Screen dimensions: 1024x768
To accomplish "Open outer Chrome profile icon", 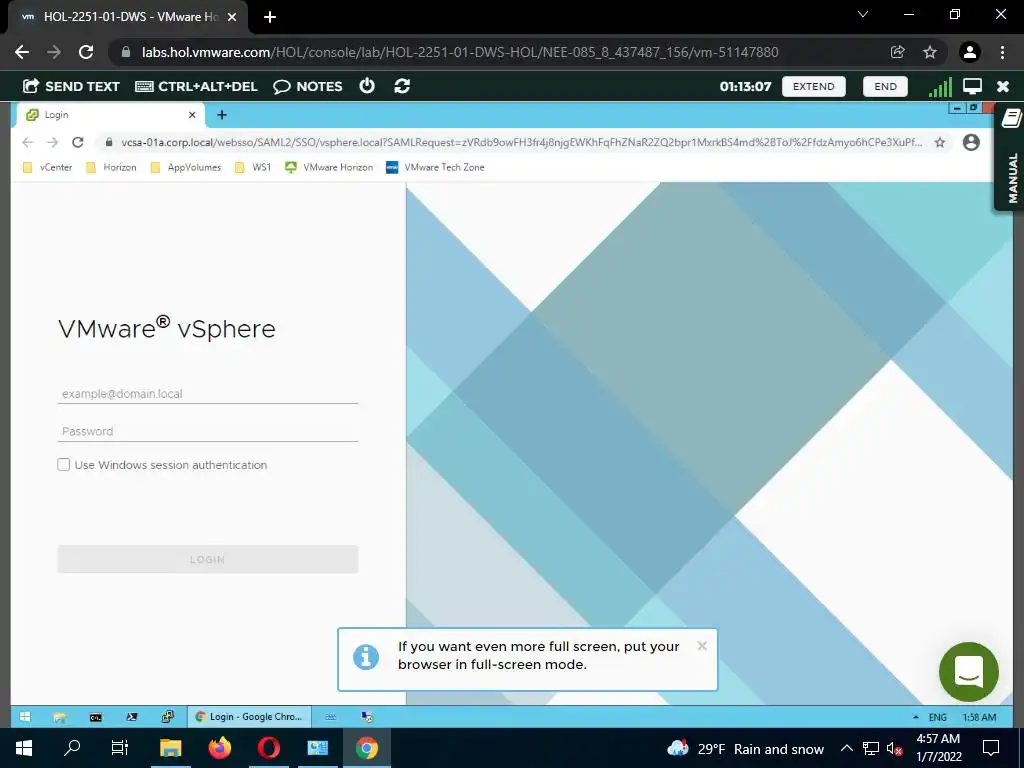I will click(x=970, y=52).
